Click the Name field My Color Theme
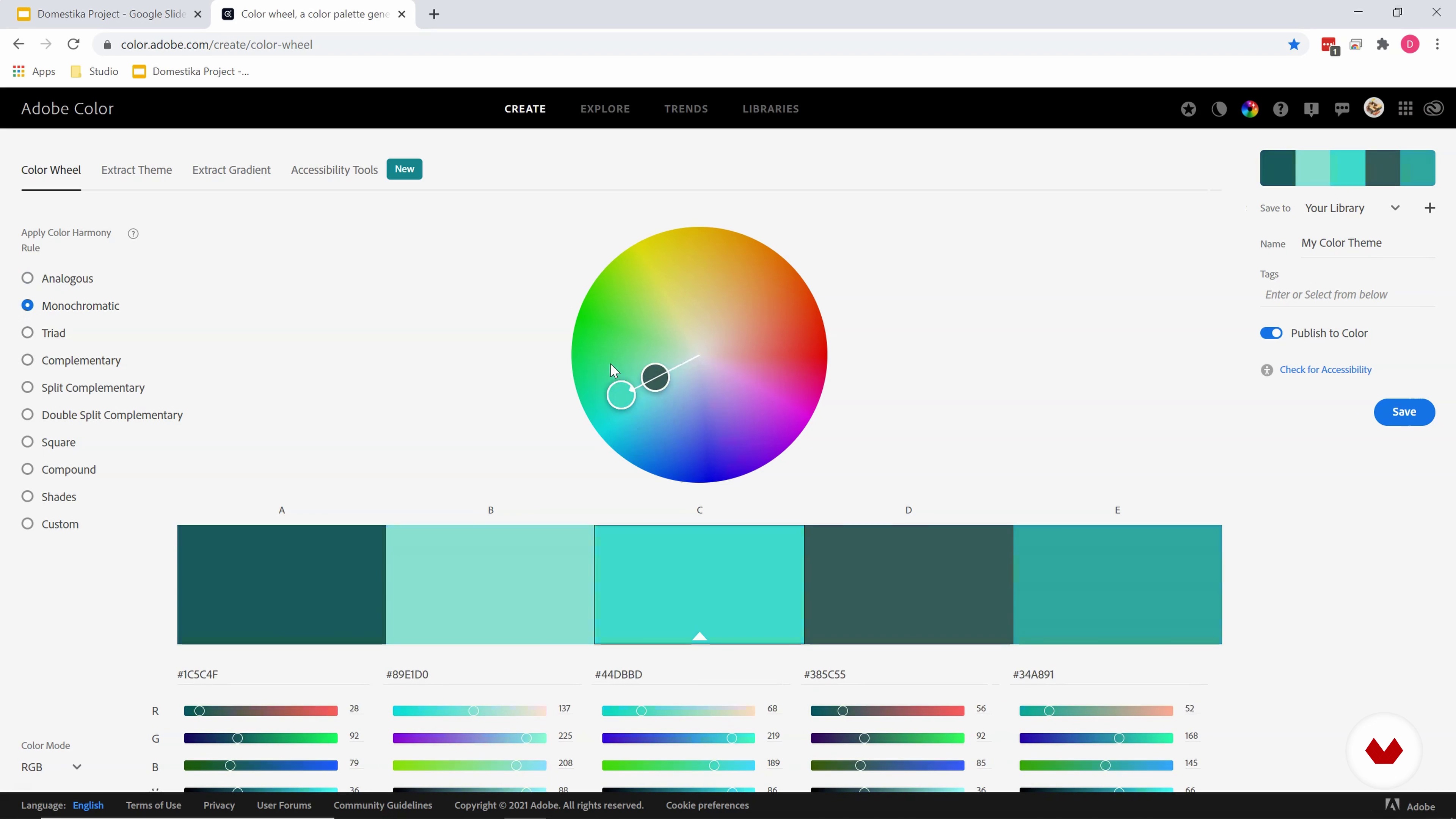 click(x=1368, y=243)
